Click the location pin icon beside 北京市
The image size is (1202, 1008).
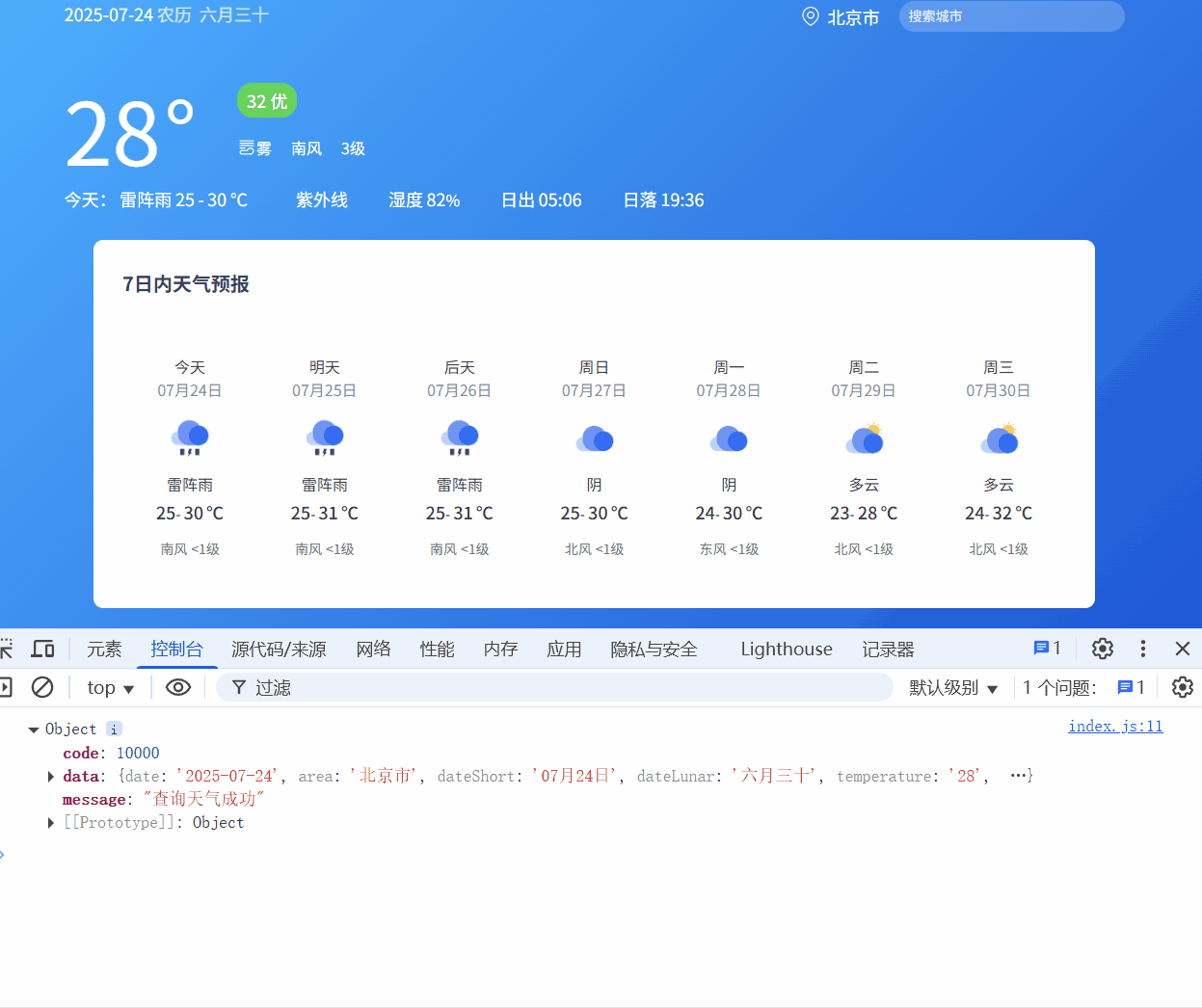811,16
